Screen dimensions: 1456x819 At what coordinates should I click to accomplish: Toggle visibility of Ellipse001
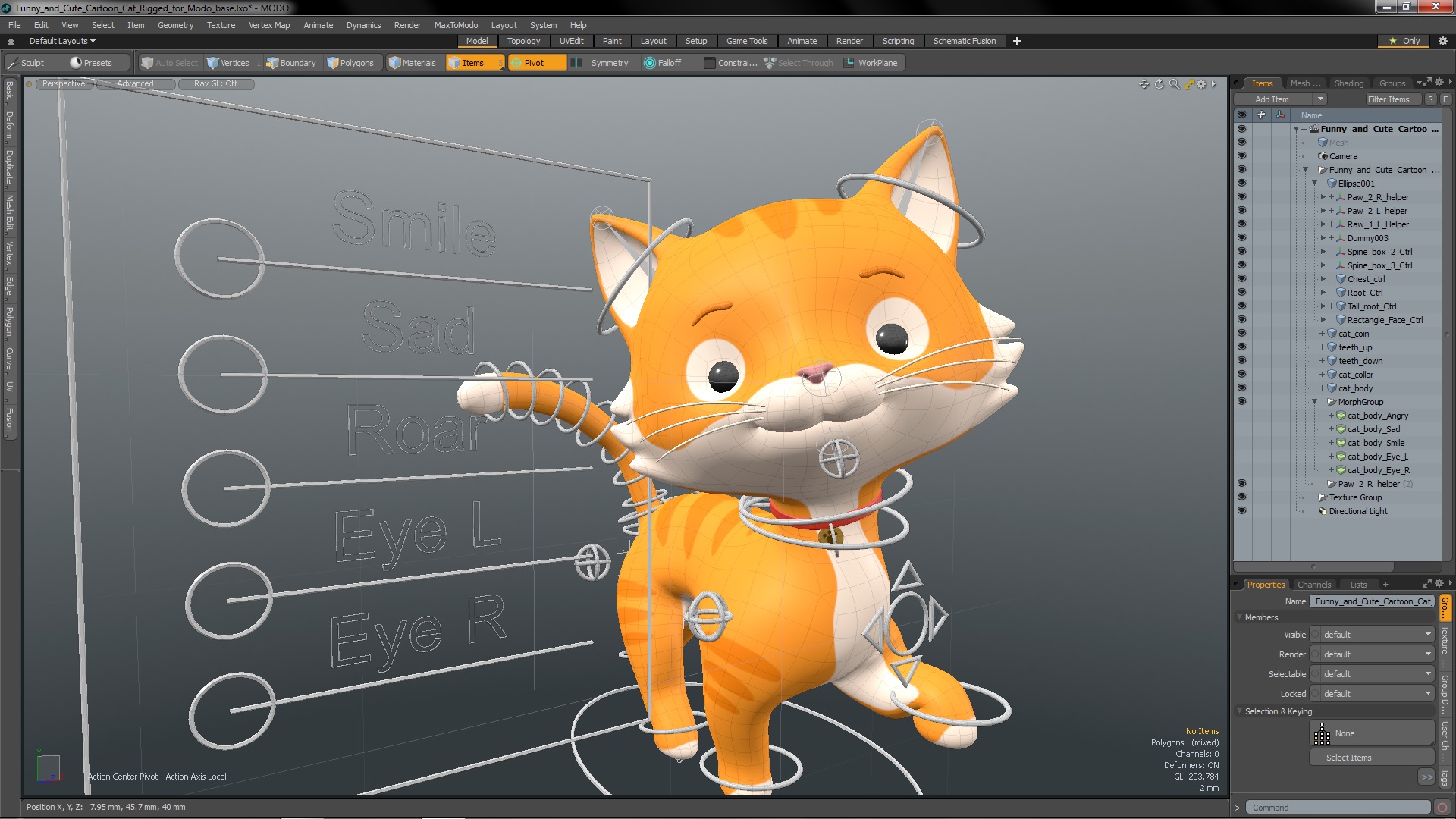click(x=1241, y=184)
